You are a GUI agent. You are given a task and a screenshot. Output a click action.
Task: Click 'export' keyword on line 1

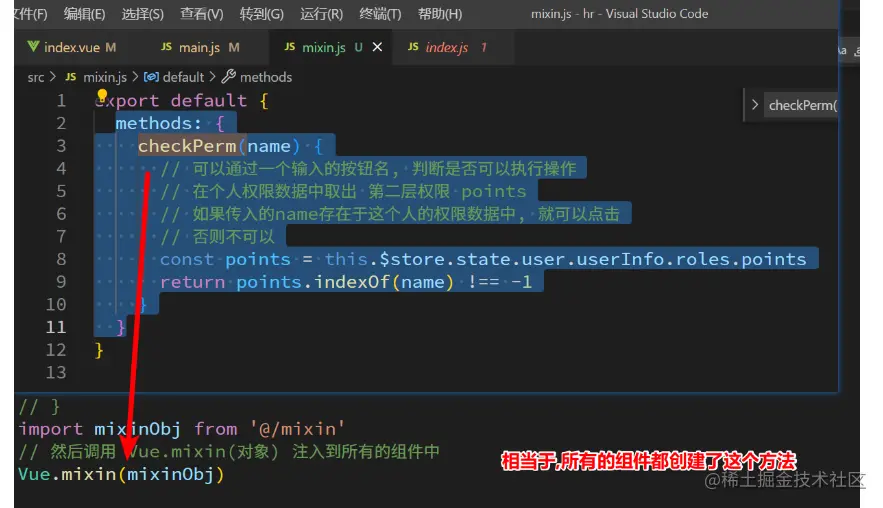pos(127,101)
